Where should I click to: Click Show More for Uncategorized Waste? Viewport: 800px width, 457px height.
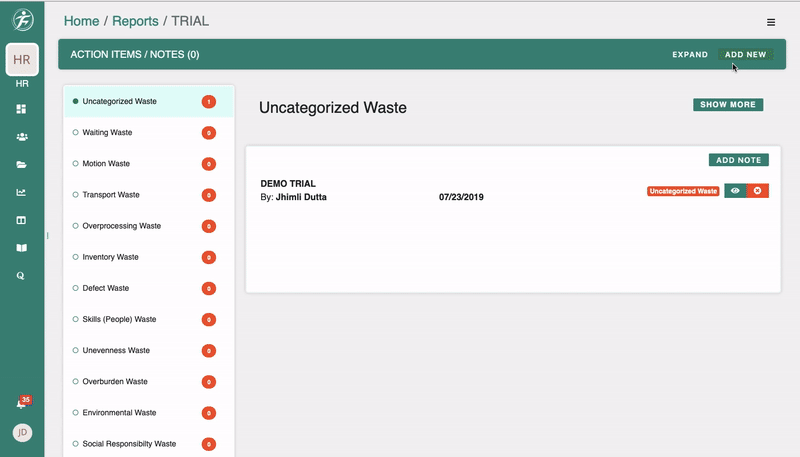tap(728, 104)
